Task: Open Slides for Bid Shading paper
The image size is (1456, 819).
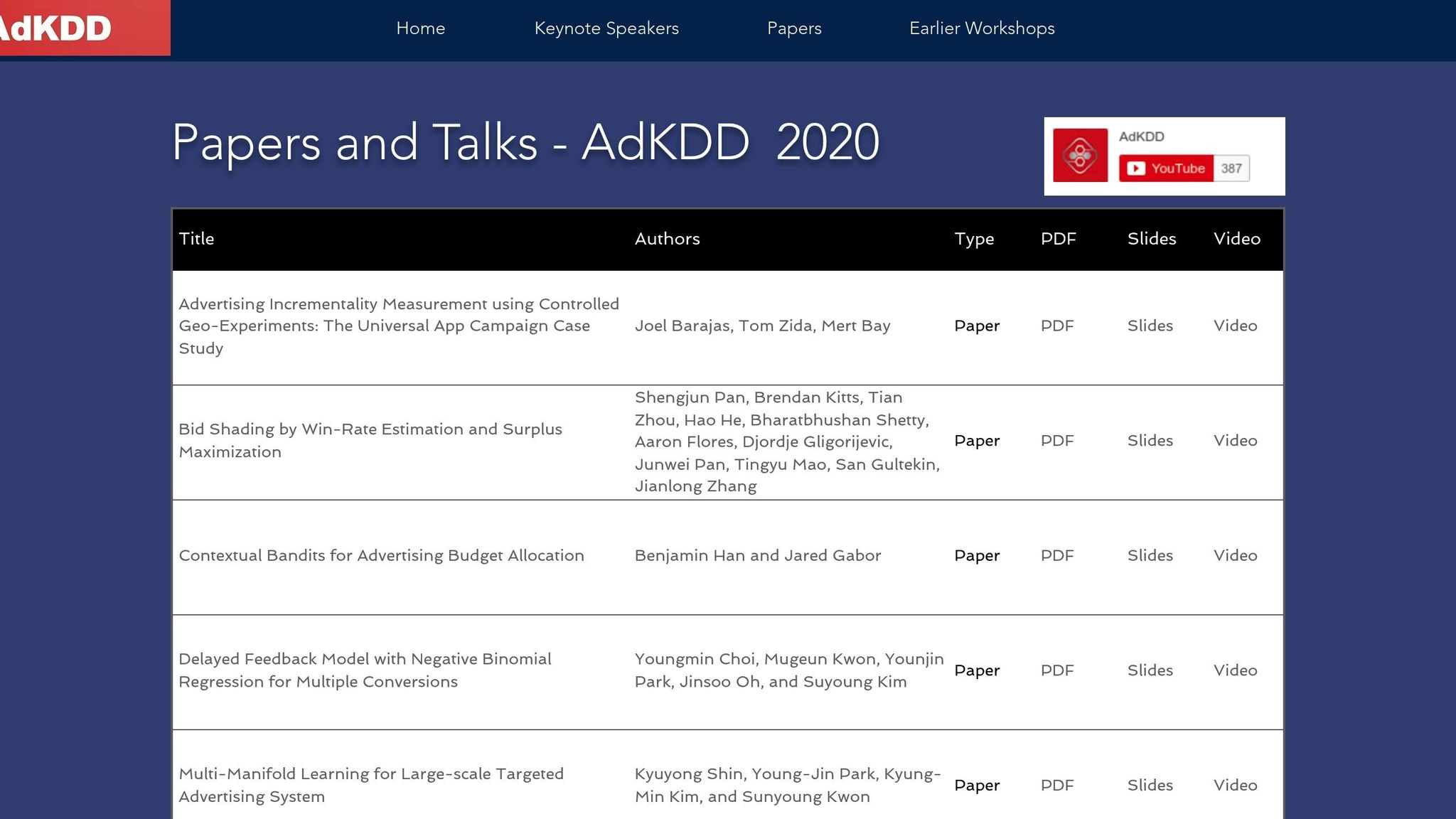Action: 1150,441
